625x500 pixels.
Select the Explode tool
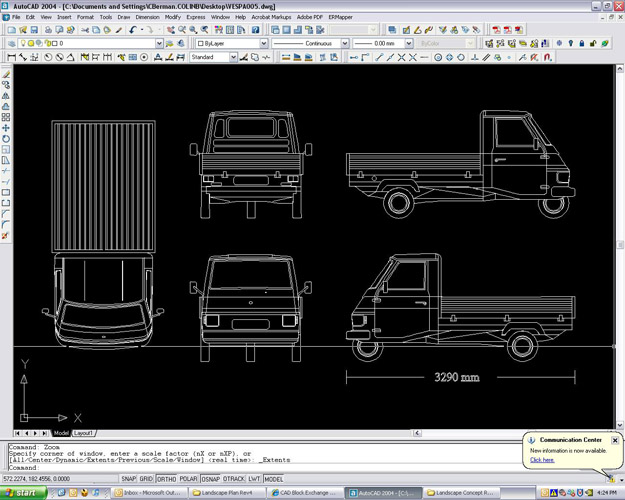tap(6, 236)
